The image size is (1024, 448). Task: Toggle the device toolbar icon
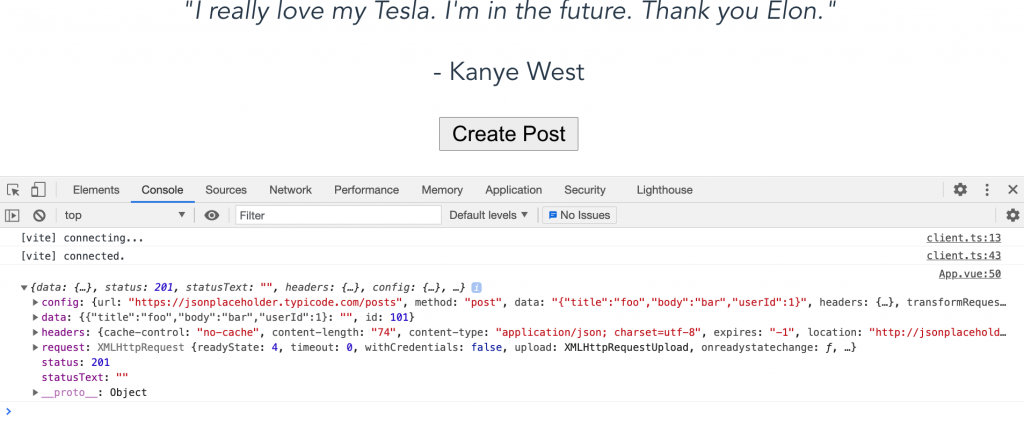click(x=38, y=190)
